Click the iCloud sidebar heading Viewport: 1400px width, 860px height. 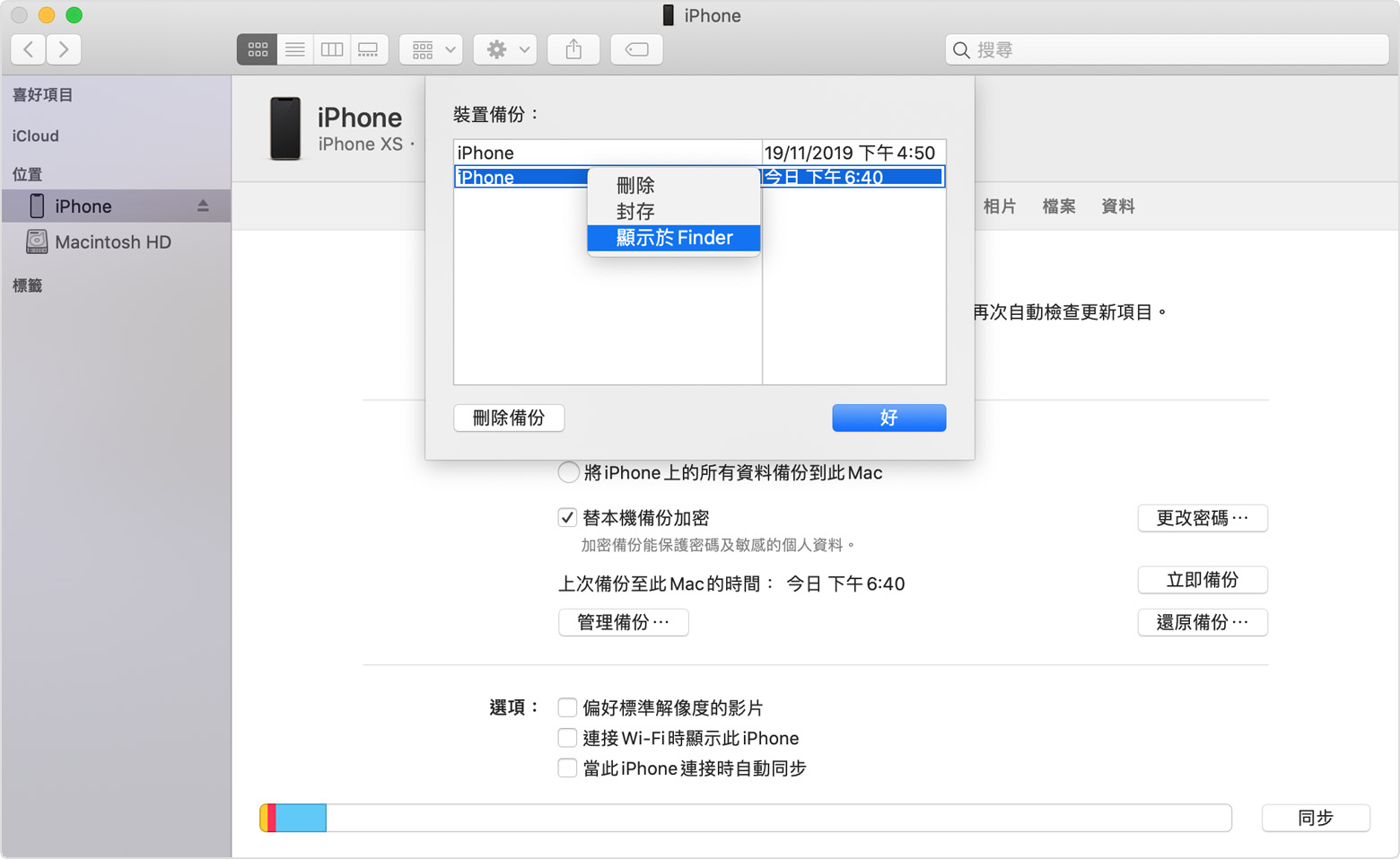[x=36, y=136]
